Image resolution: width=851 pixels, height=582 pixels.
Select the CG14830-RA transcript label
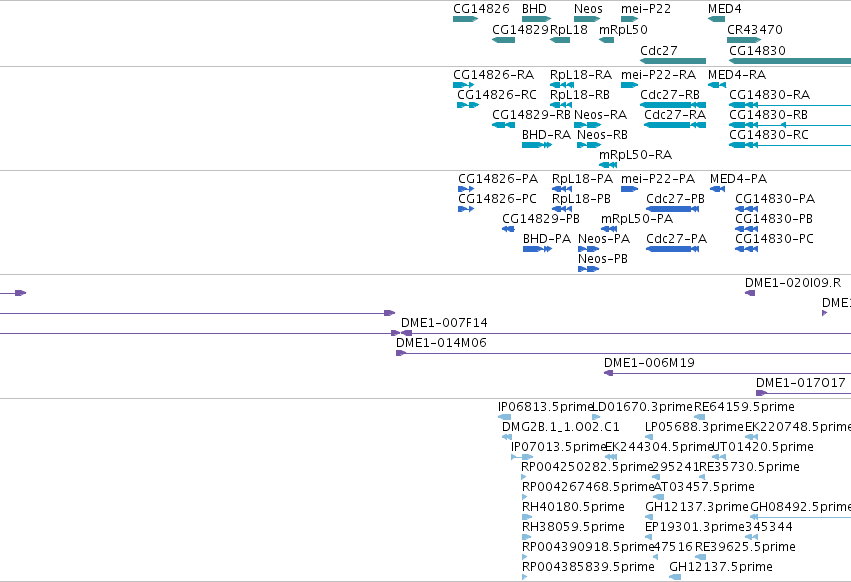[770, 94]
